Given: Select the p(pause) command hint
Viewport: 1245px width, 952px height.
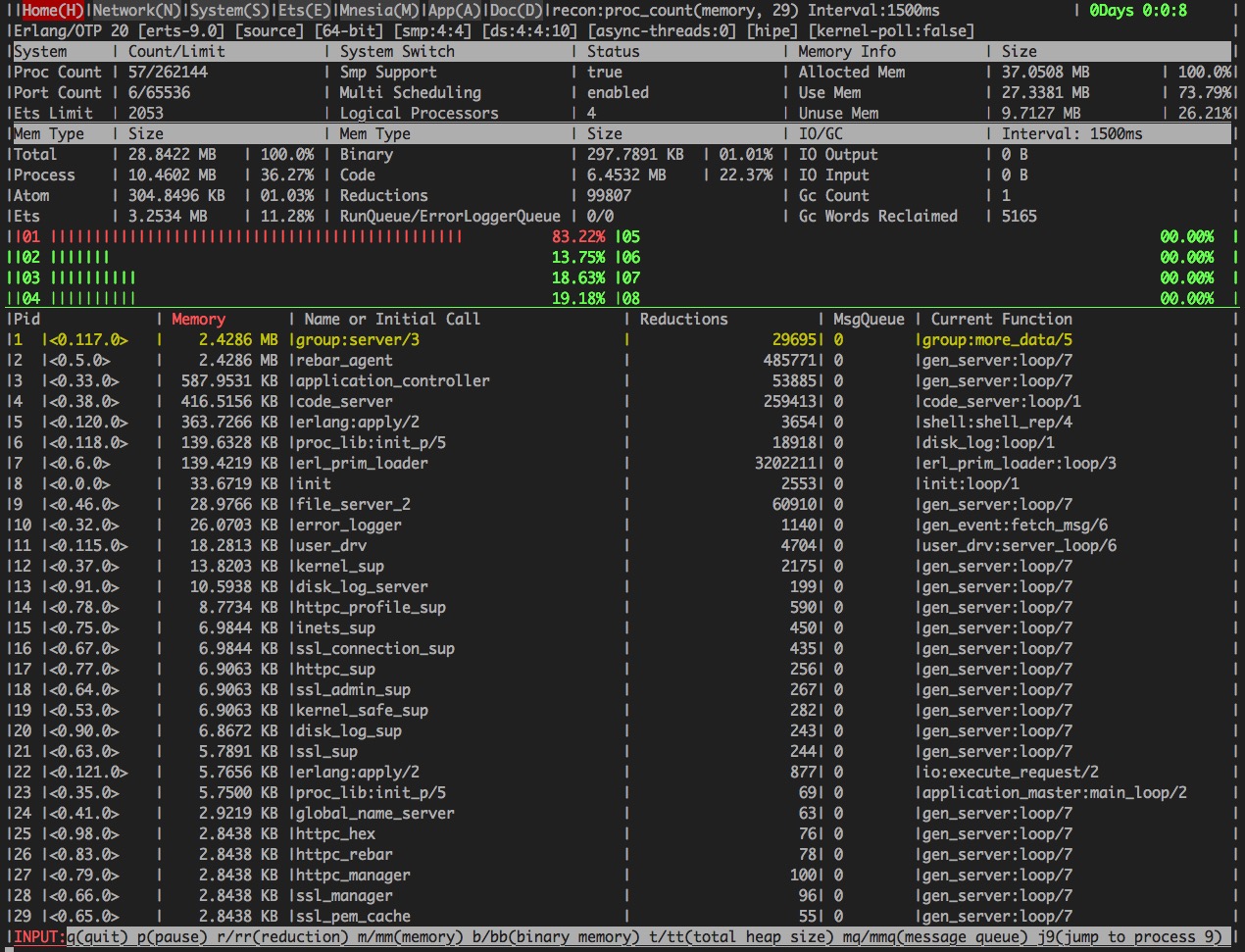Looking at the screenshot, I should tap(173, 936).
